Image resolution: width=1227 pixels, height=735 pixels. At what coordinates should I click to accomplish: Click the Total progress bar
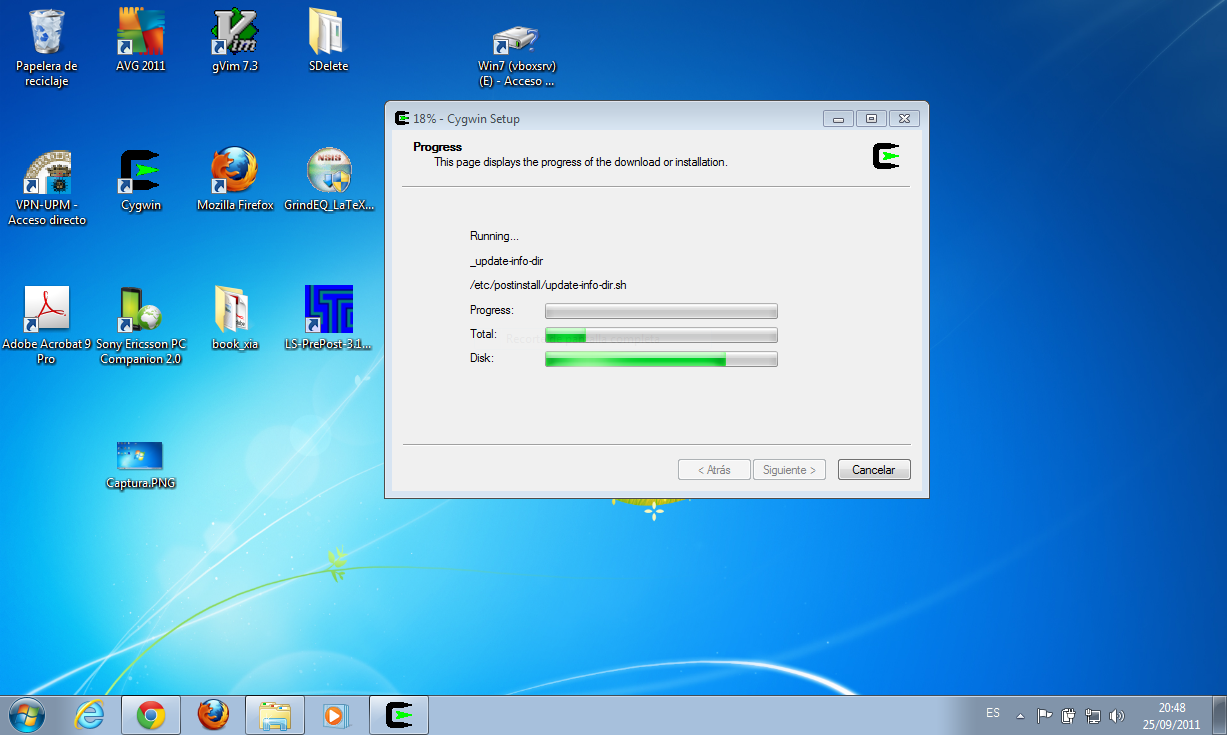click(661, 335)
